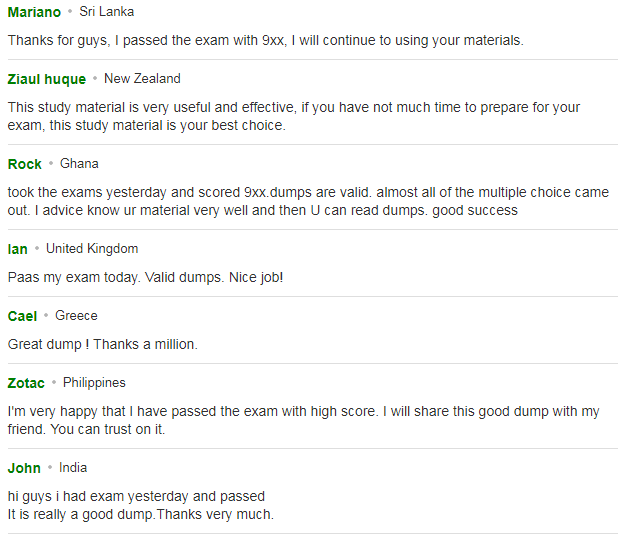Click the United Kingdom country label
Screen dimensions: 625x537
click(92, 248)
